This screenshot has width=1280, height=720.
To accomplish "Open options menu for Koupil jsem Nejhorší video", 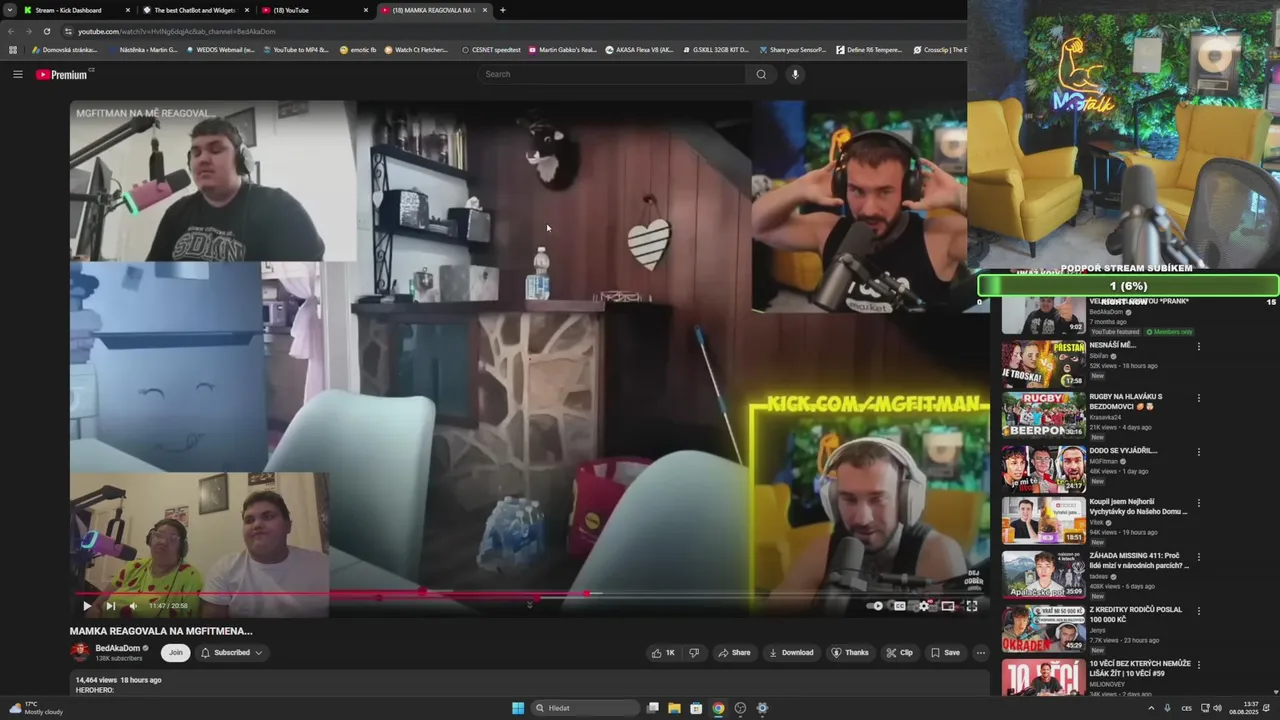I will [x=1198, y=503].
